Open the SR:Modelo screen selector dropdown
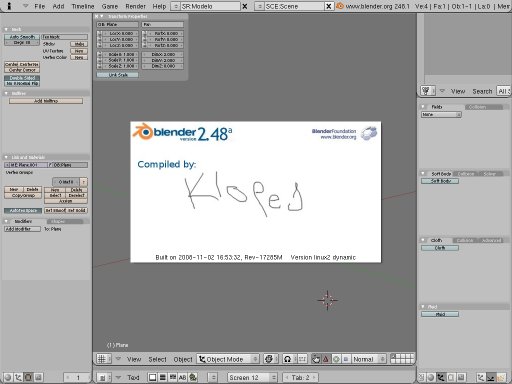Image resolution: width=512 pixels, height=384 pixels. tap(176, 6)
